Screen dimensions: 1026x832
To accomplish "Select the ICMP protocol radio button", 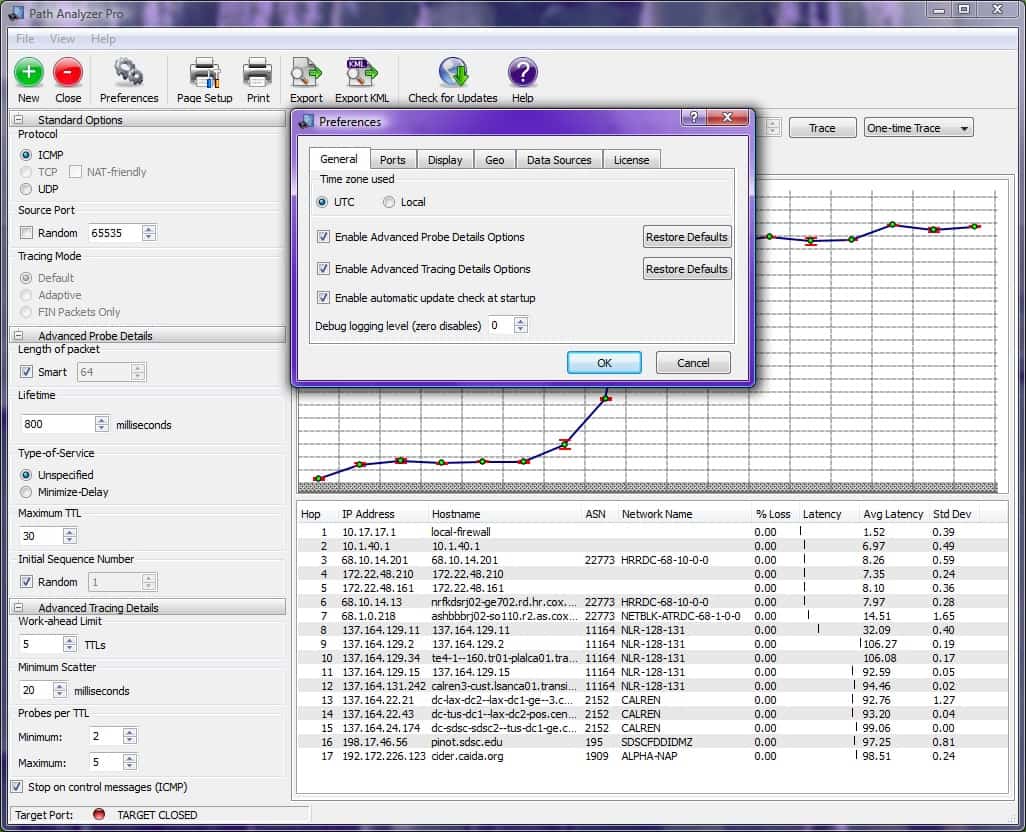I will click(x=26, y=155).
